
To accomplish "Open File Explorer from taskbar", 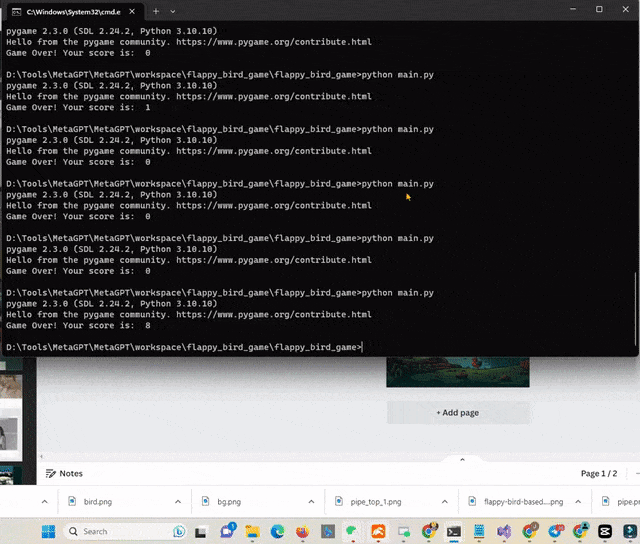I will click(252, 531).
